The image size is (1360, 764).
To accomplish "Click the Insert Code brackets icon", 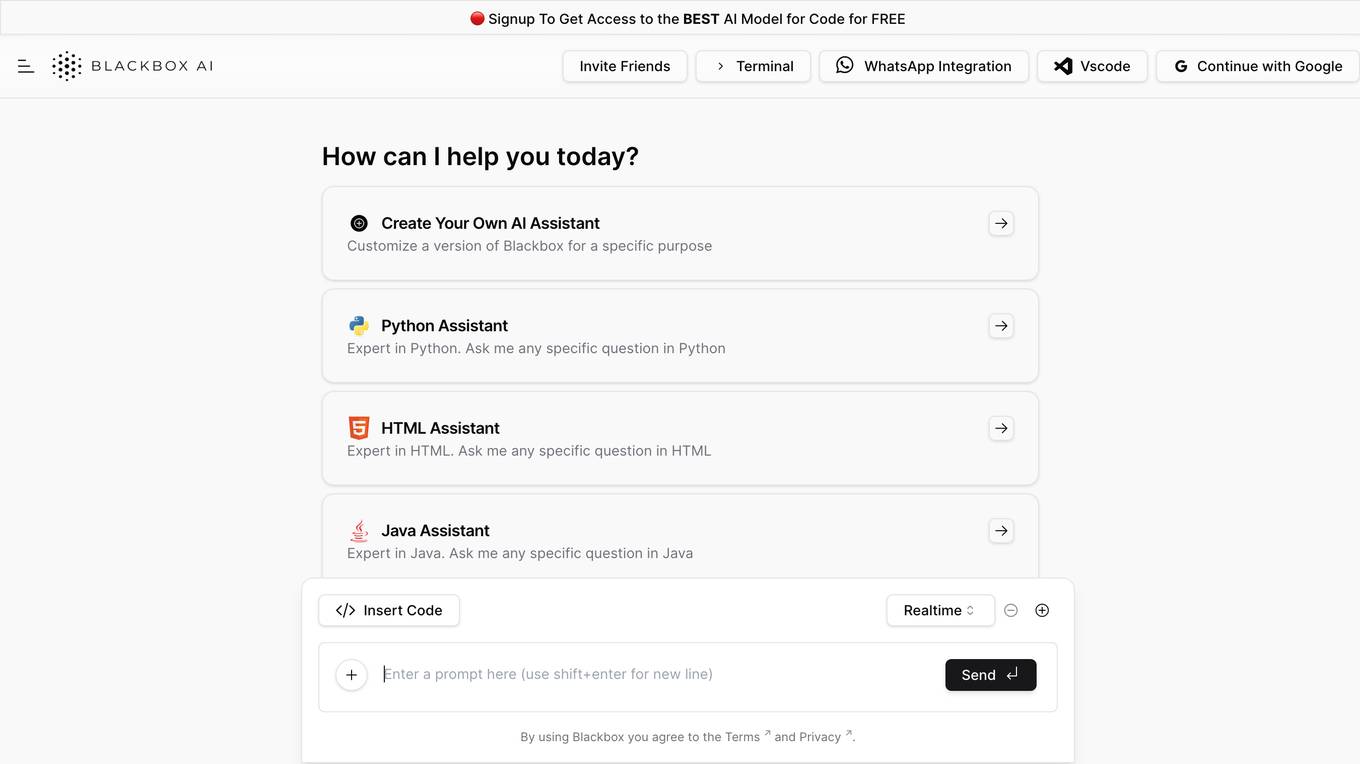I will pos(346,610).
